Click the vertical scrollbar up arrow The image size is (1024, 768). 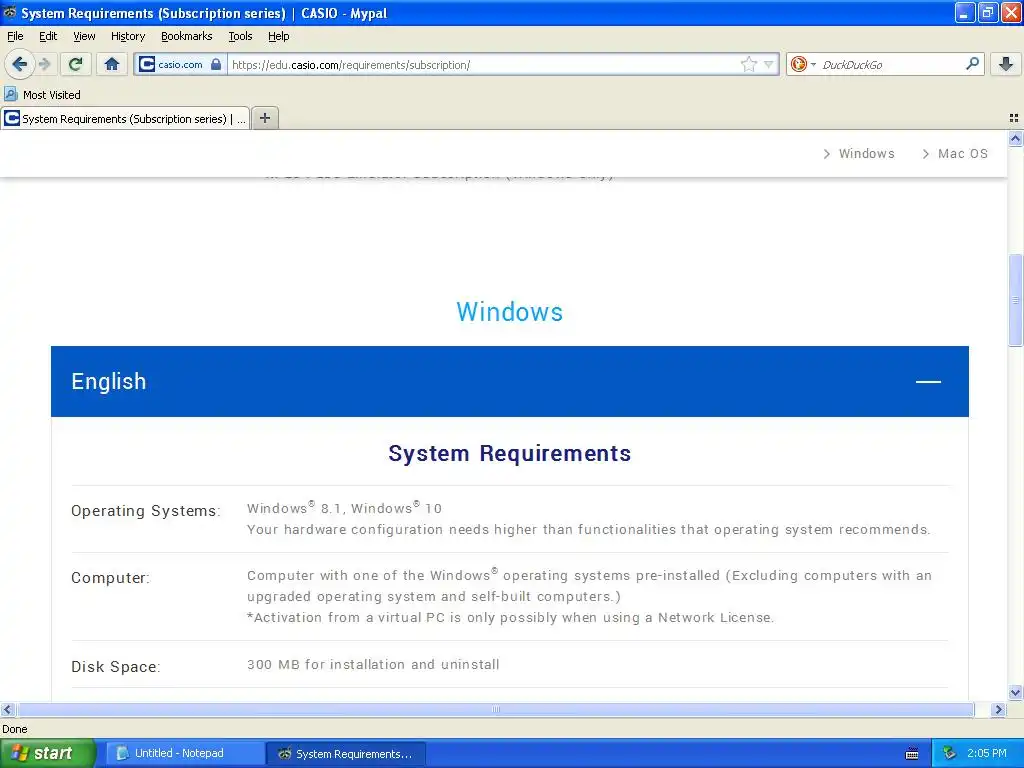(x=1015, y=138)
